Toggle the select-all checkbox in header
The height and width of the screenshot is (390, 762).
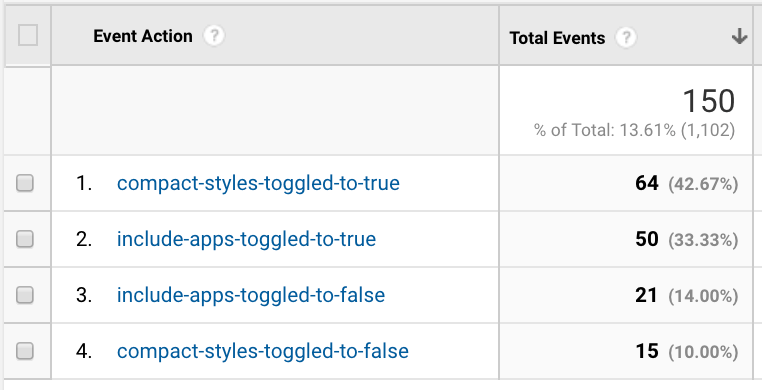click(x=28, y=35)
